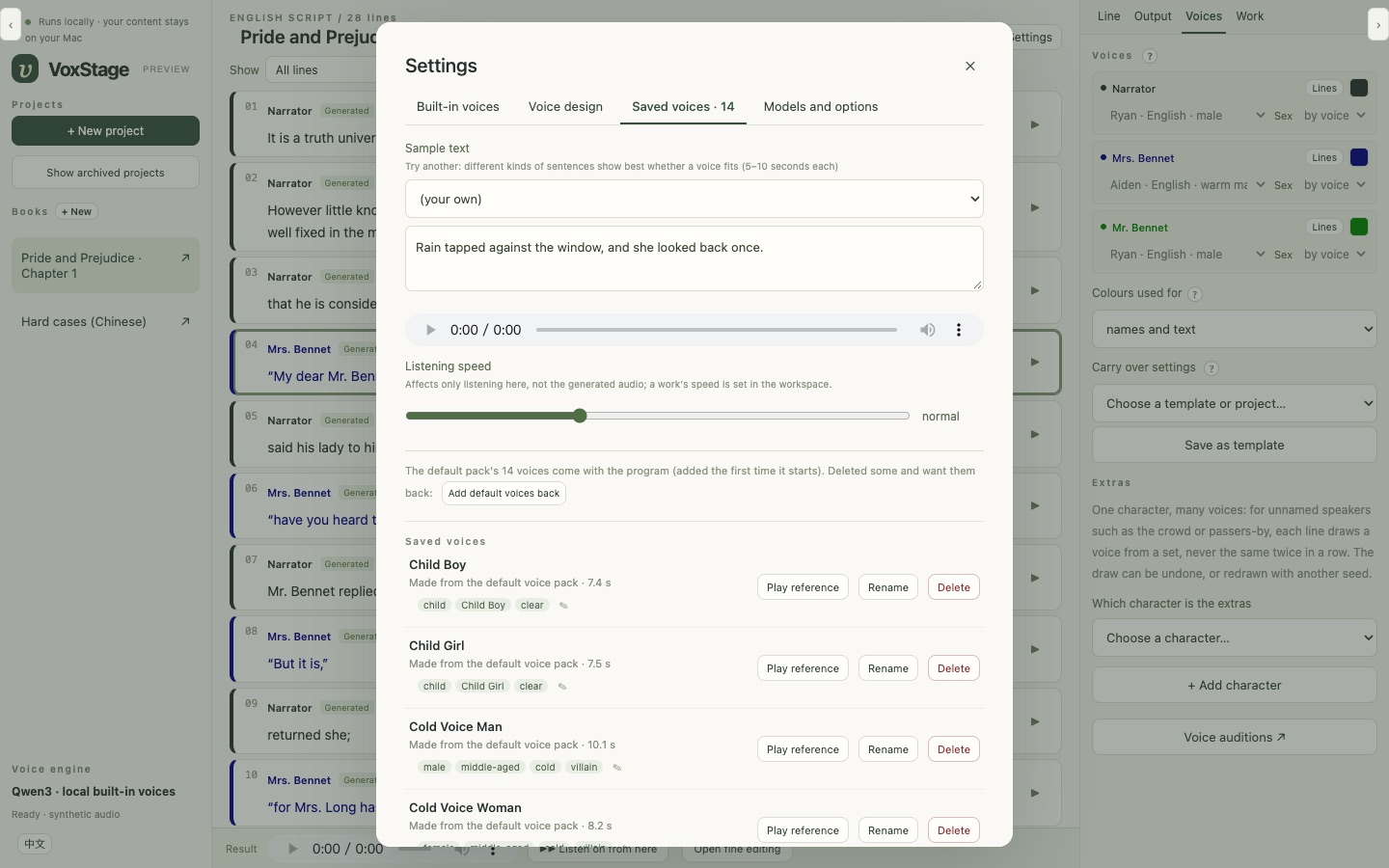
Task: Open the Pride and Prejudice Chapter 1 arrow icon
Action: point(185,258)
